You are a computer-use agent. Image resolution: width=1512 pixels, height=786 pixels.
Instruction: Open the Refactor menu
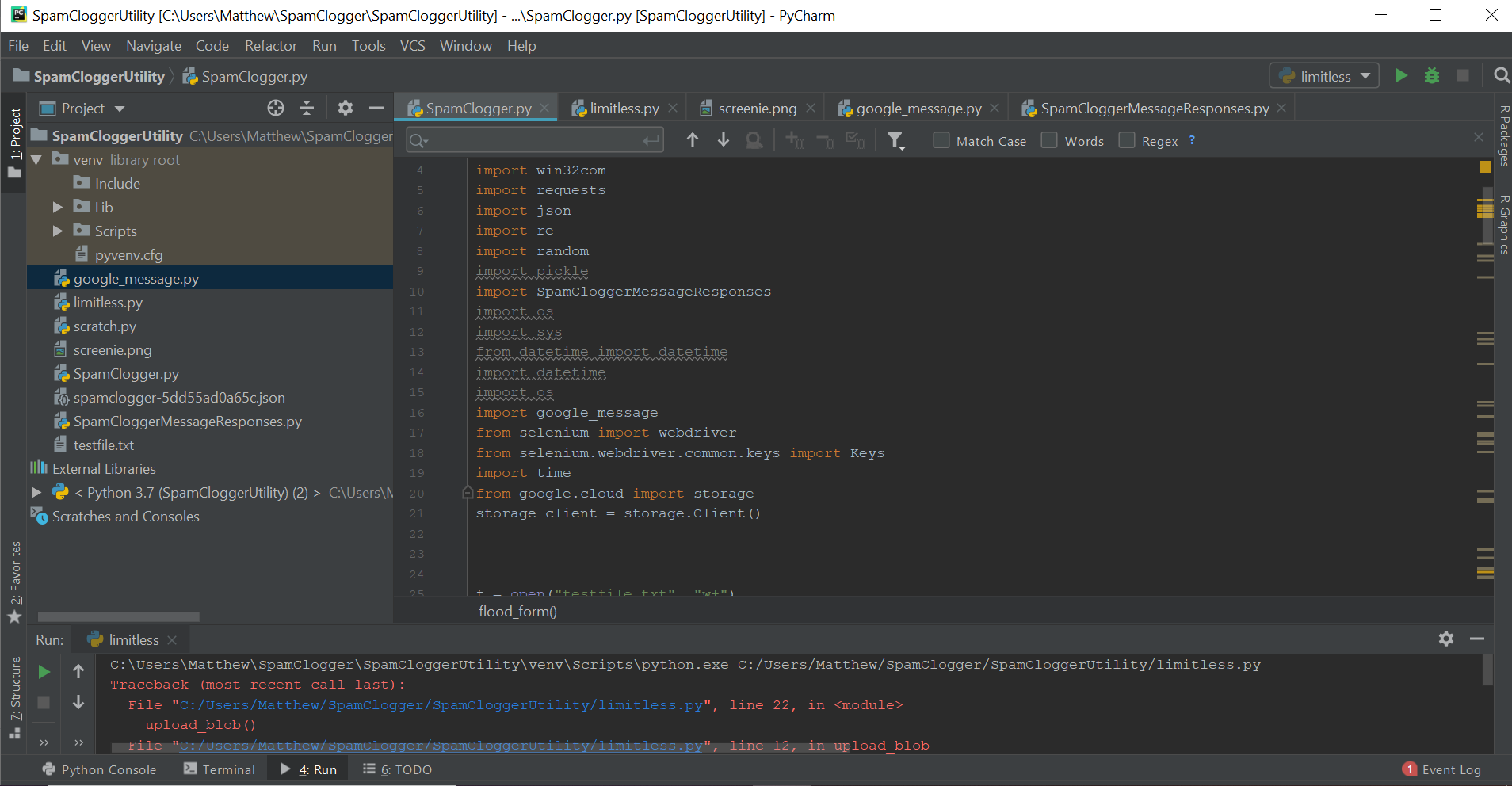270,46
